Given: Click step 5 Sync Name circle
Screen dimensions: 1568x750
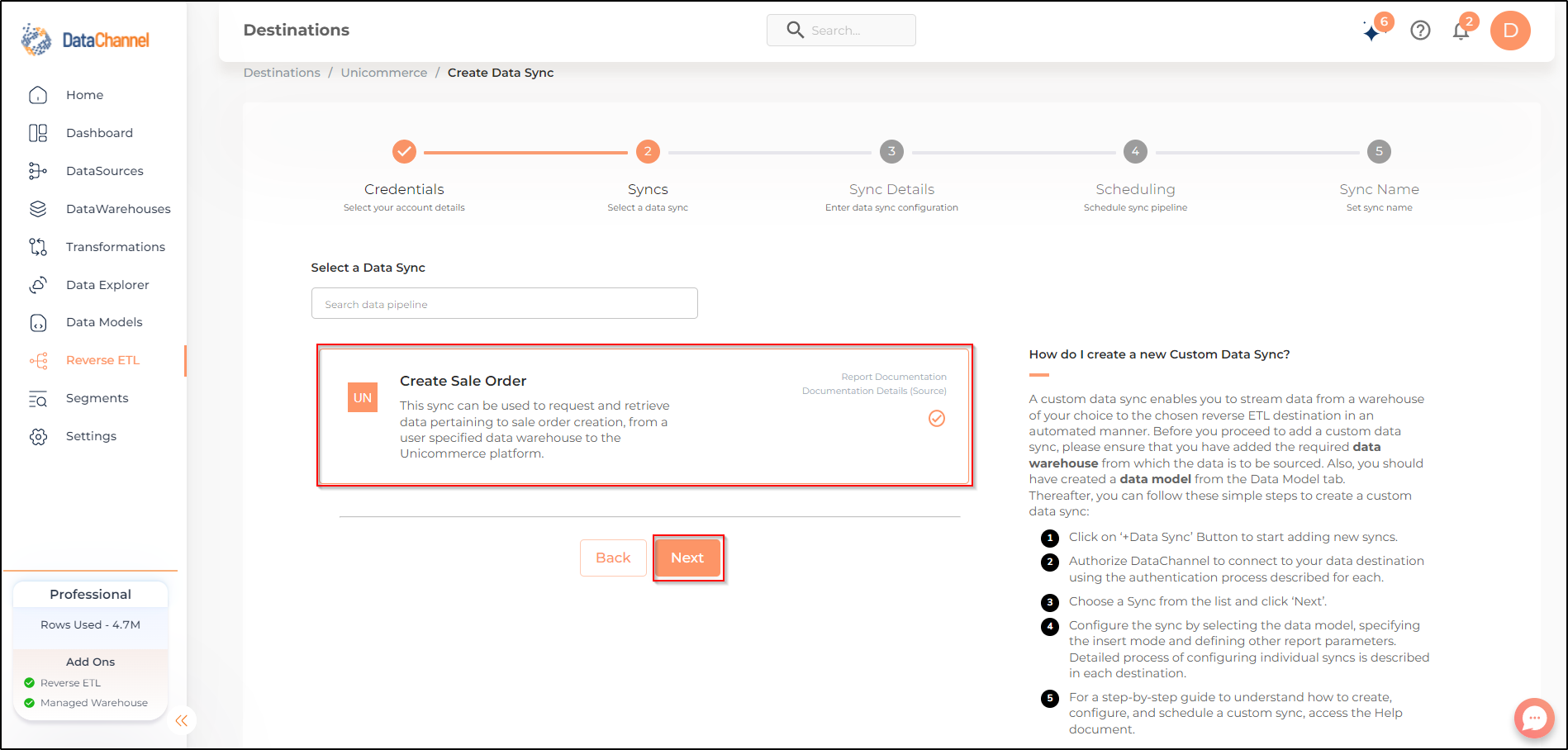Looking at the screenshot, I should point(1379,151).
